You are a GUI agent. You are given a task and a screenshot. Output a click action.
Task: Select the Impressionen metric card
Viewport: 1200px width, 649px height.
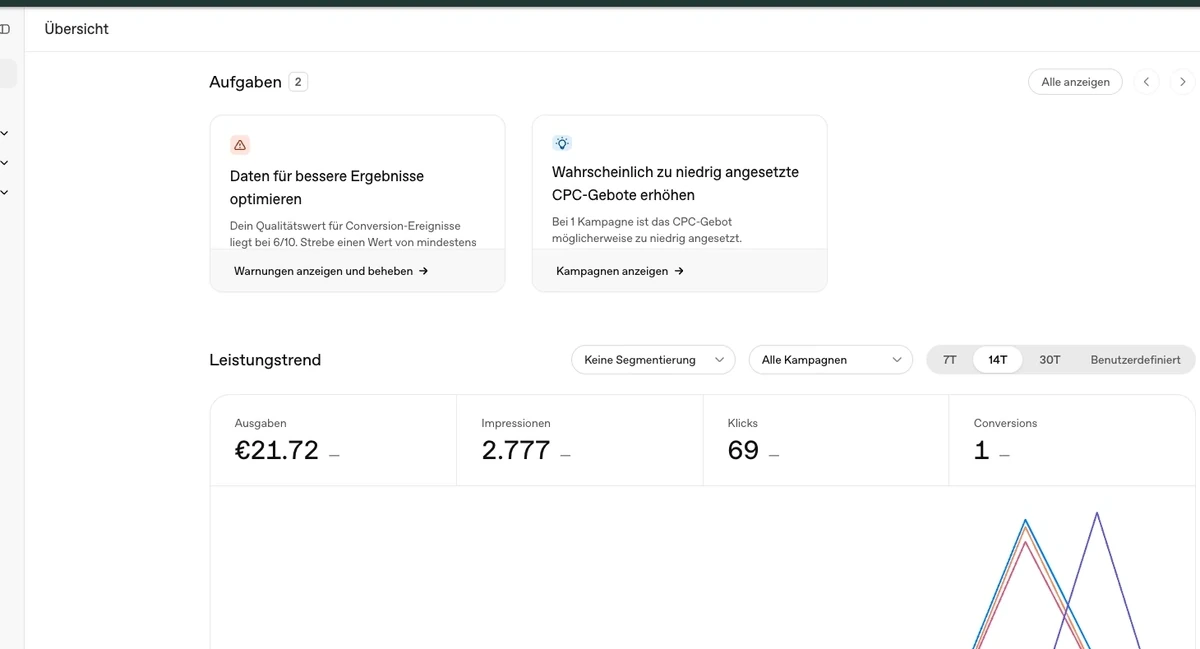pos(580,440)
